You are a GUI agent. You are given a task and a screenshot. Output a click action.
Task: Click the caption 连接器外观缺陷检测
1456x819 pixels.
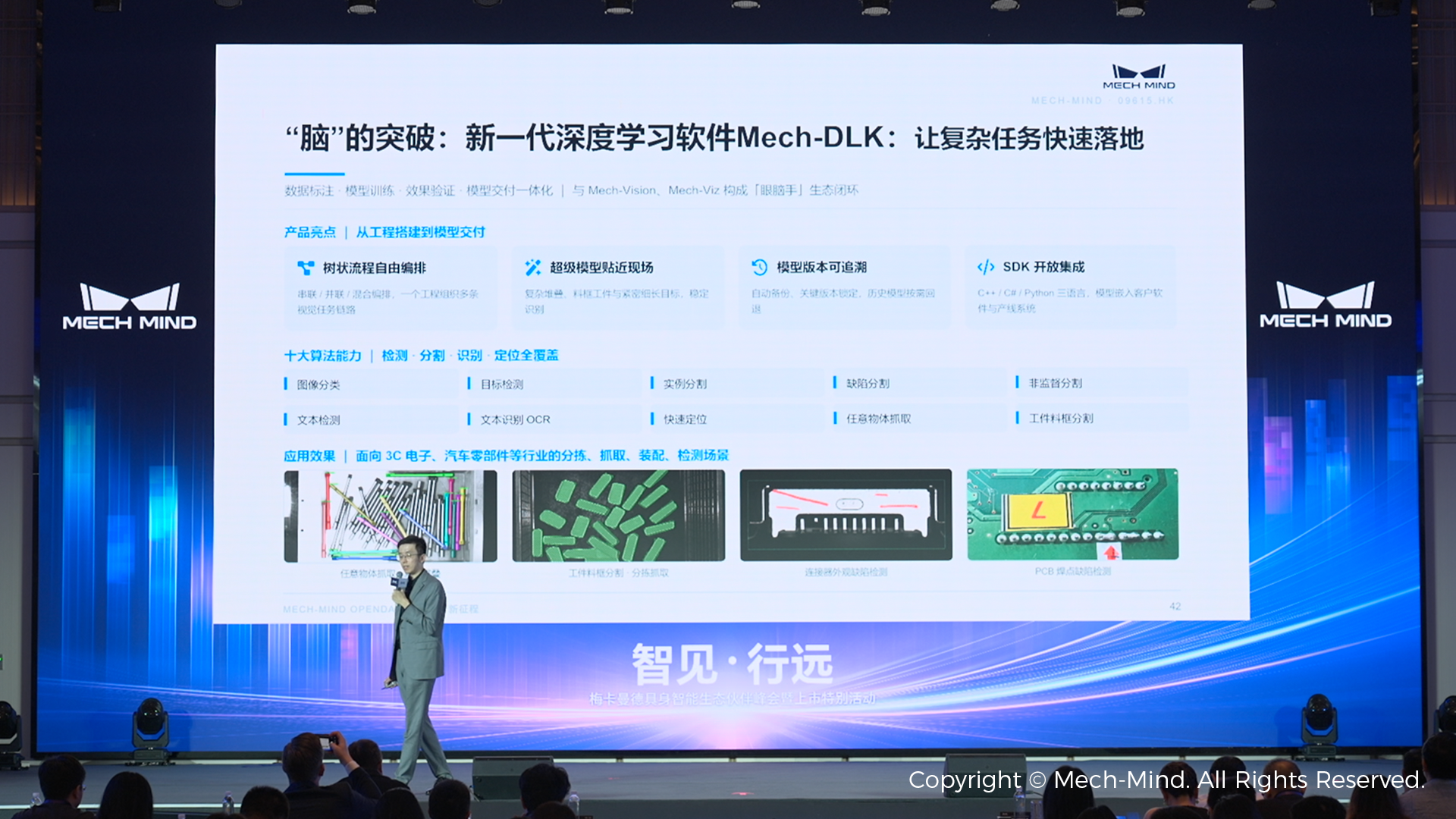tap(846, 573)
